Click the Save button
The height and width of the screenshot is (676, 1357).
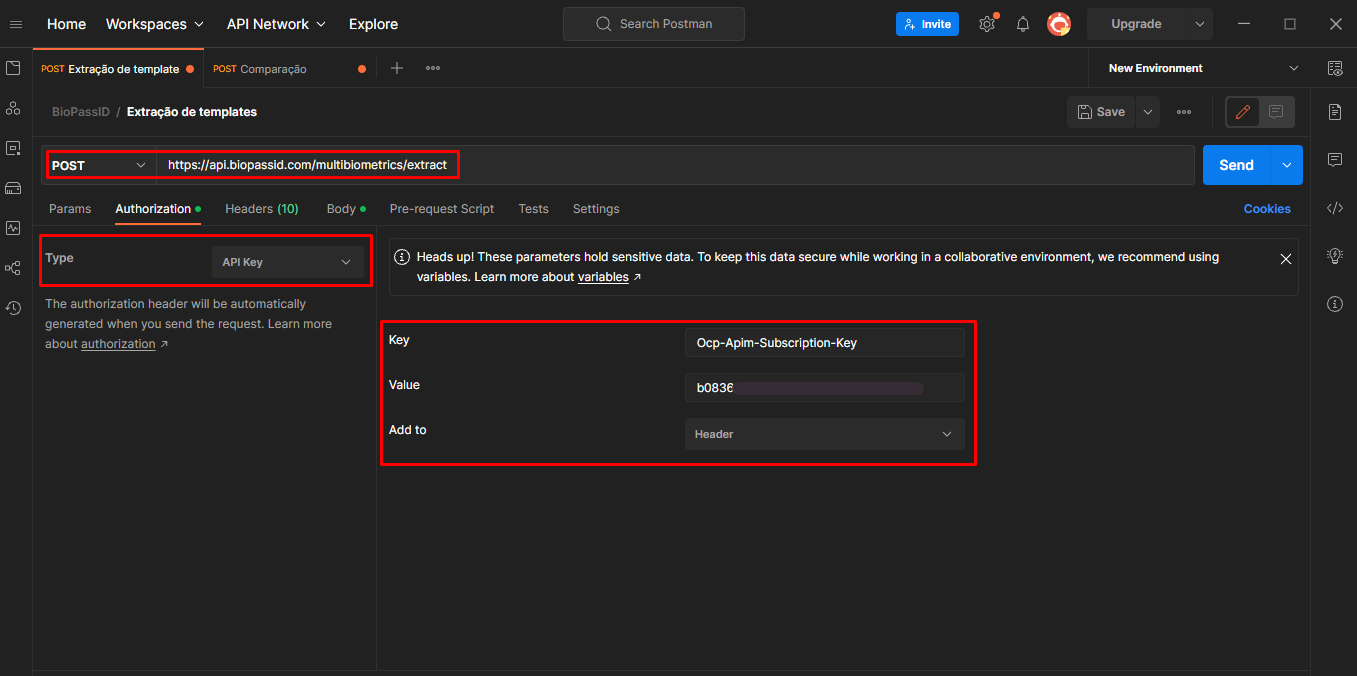pyautogui.click(x=1102, y=112)
